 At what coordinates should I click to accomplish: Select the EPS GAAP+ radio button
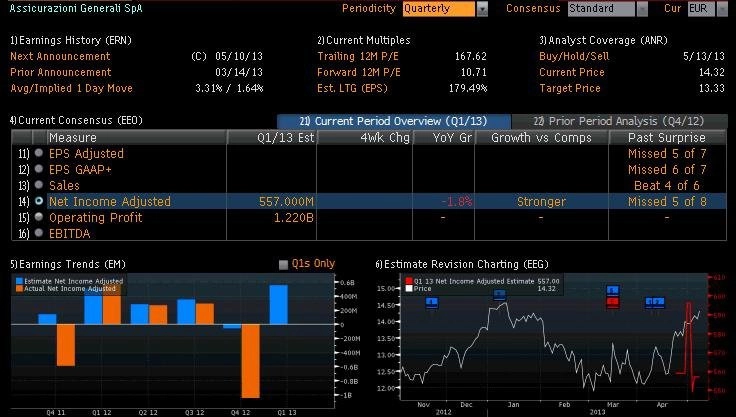pyautogui.click(x=39, y=169)
